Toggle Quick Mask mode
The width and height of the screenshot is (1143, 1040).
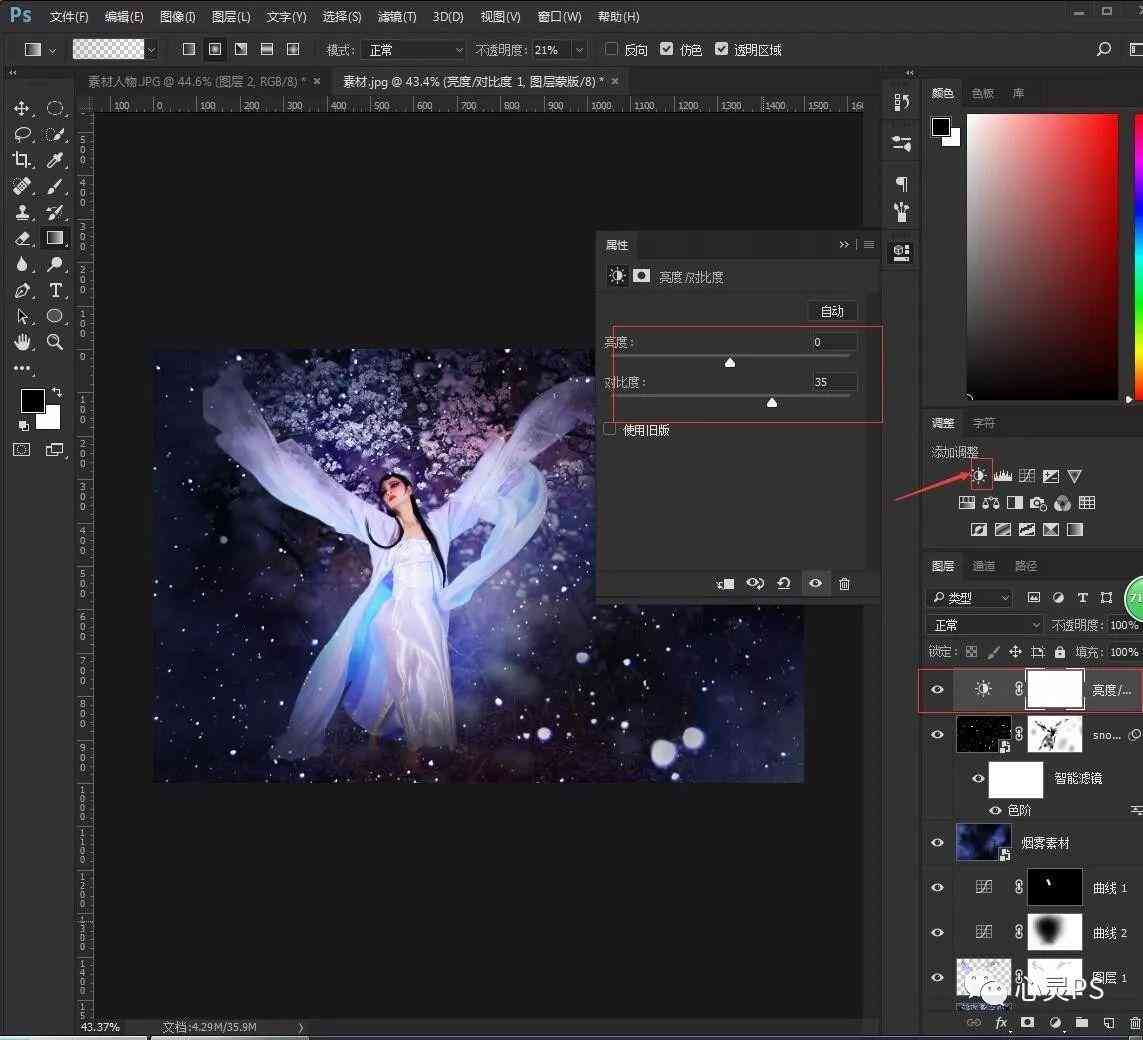(x=22, y=450)
